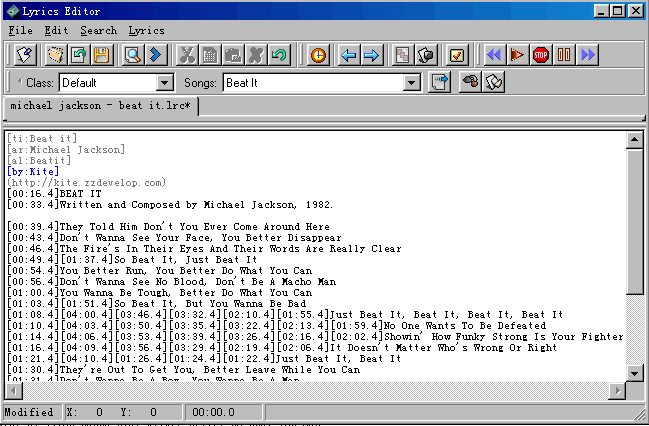Click the brown pin icon after Songs box
649x426 pixels.
[x=471, y=82]
